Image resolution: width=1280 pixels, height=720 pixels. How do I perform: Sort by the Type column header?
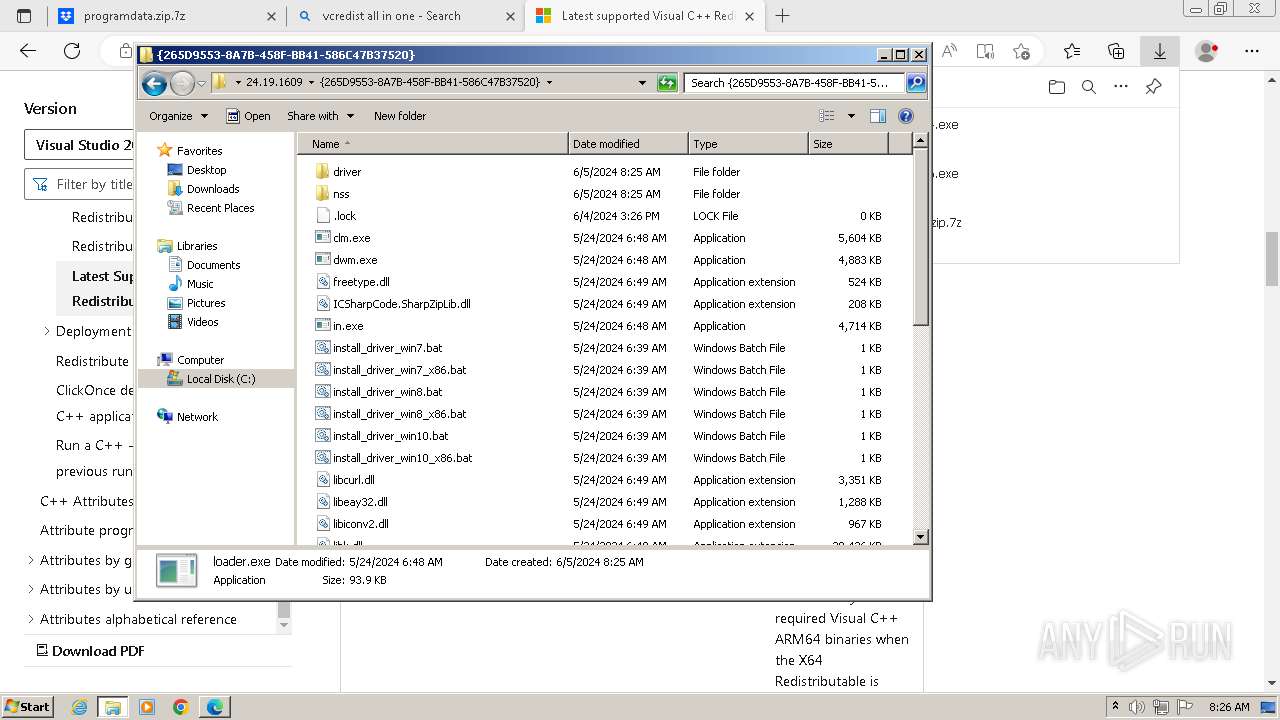748,144
